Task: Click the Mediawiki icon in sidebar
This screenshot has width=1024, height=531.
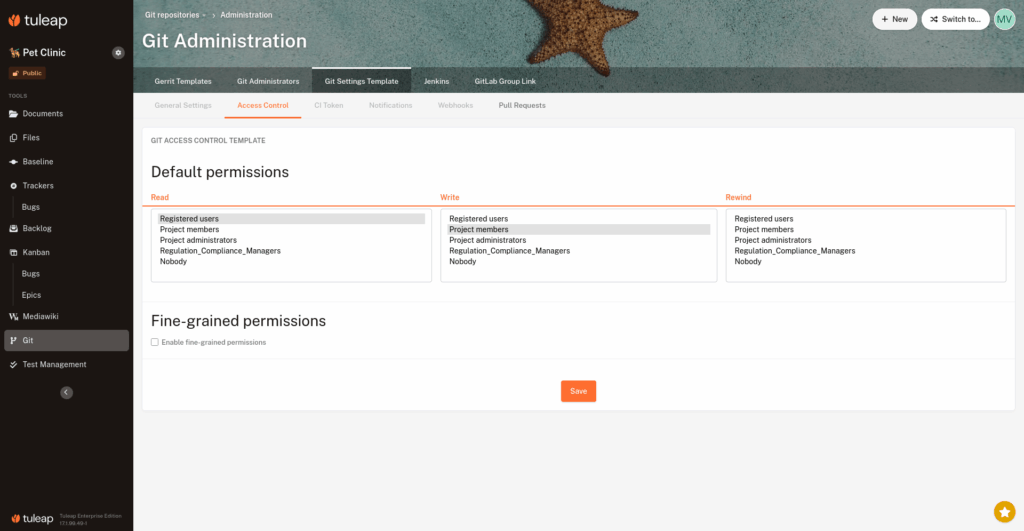Action: point(13,316)
